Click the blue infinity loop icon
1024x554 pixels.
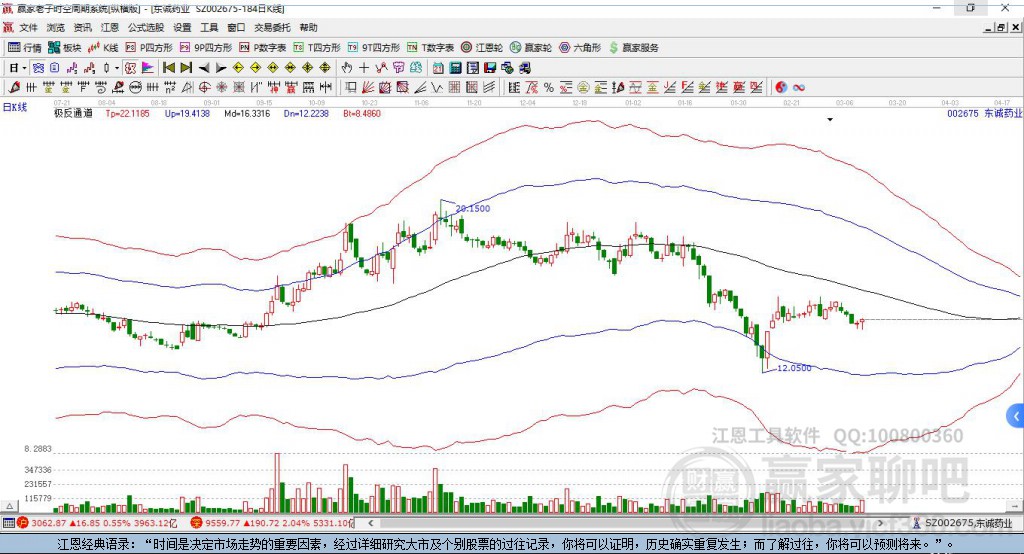pos(799,87)
